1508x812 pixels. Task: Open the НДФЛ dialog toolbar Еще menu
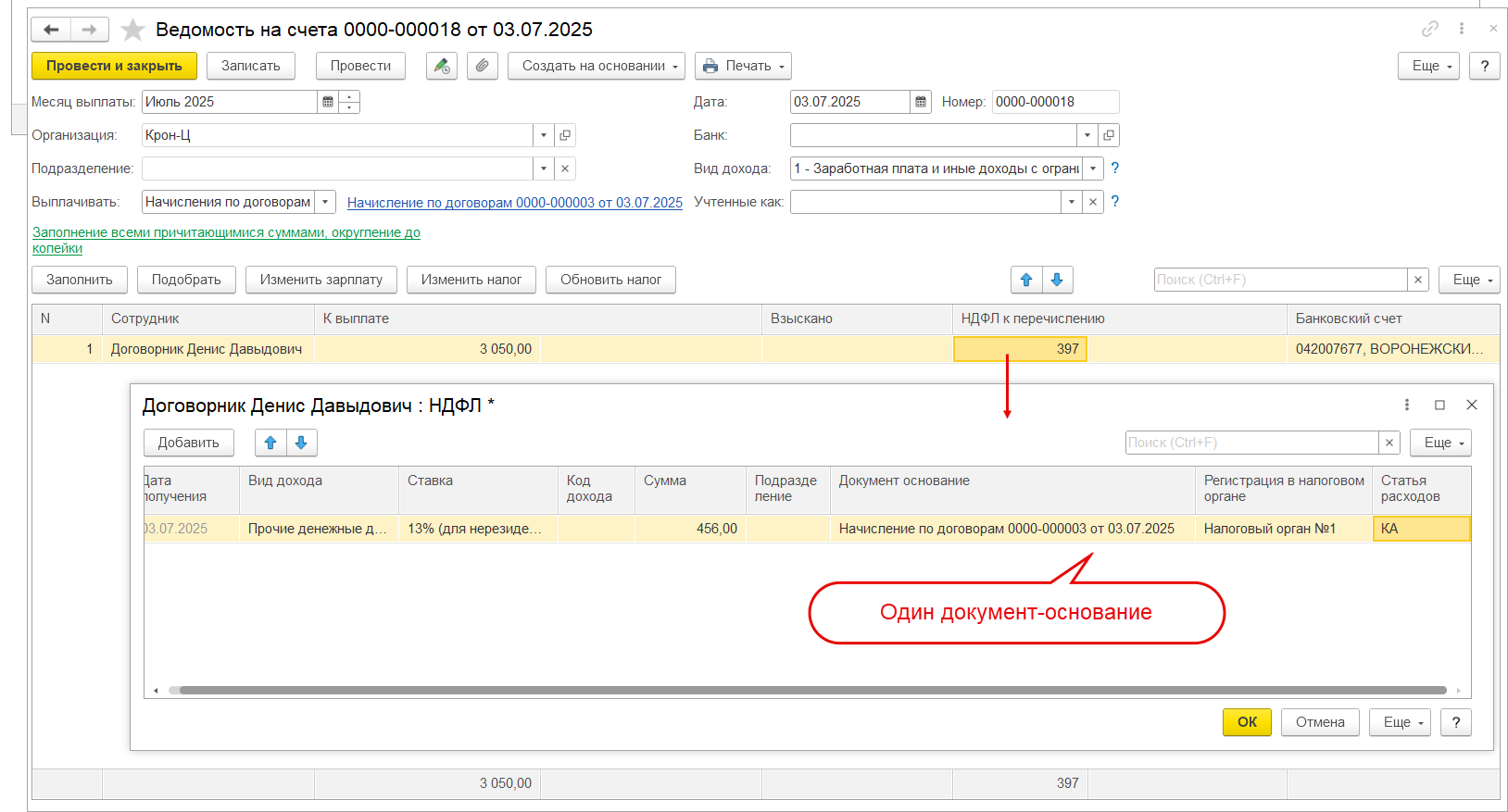point(1440,443)
